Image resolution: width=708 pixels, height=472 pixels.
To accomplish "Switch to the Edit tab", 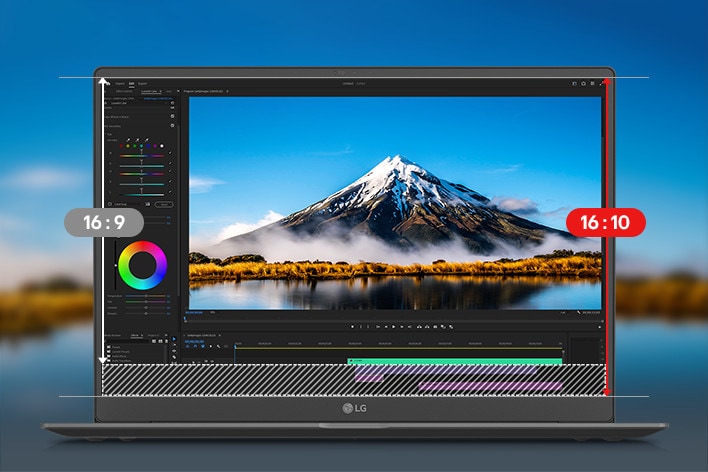I will 131,84.
